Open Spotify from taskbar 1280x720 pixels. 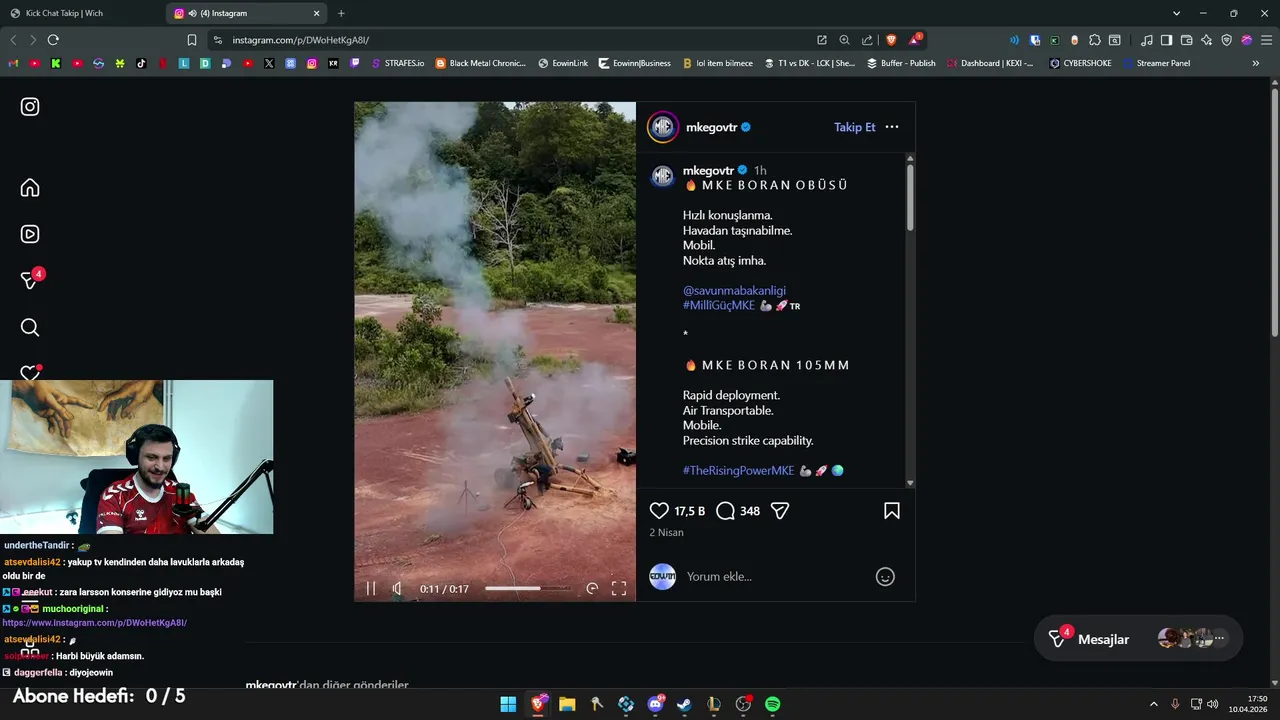click(772, 704)
